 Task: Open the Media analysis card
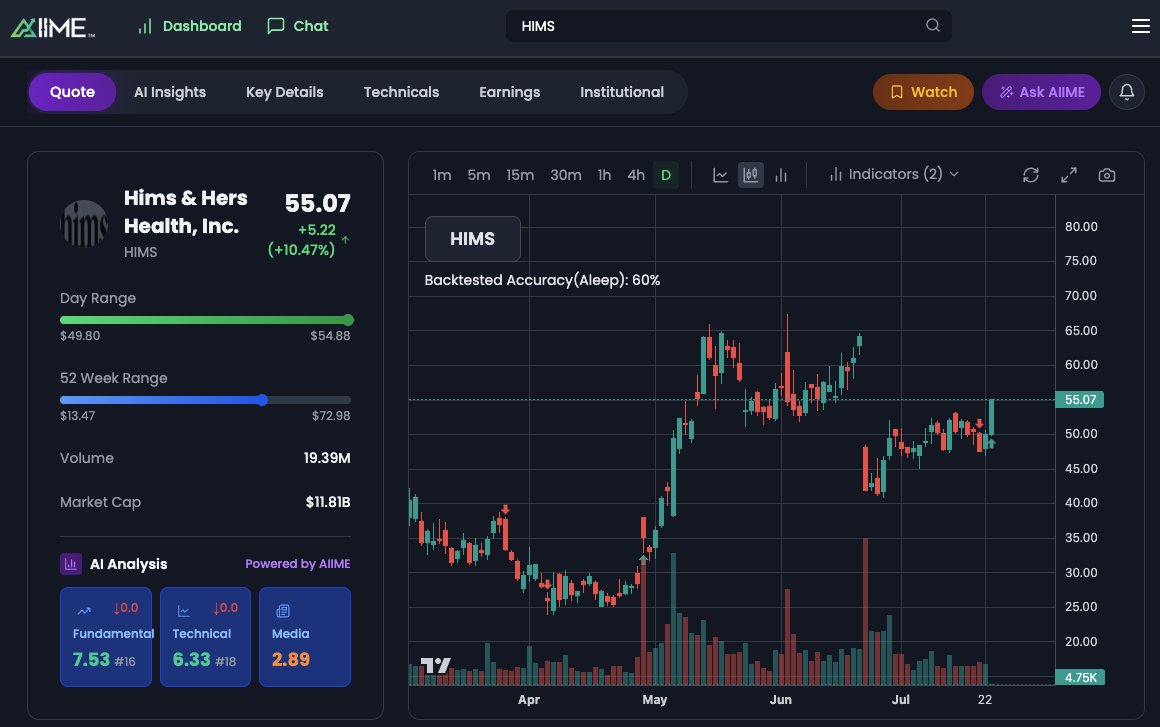coord(305,637)
